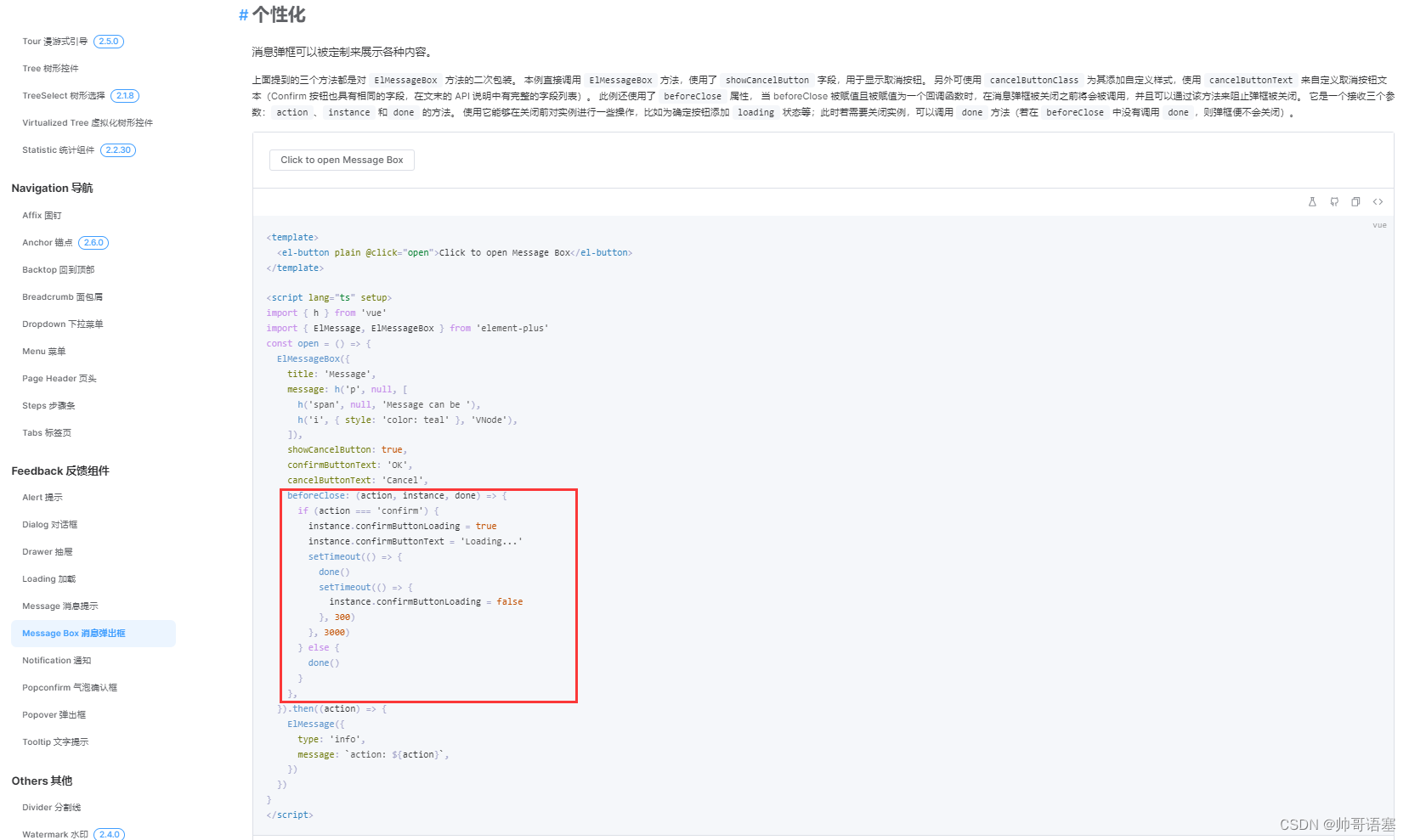Click the 'Click to open Message Box' button
This screenshot has width=1409, height=840.
tap(342, 160)
